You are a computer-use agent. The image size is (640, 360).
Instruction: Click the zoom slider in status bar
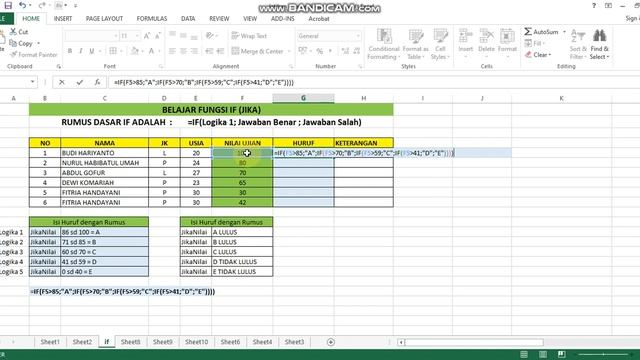604,355
